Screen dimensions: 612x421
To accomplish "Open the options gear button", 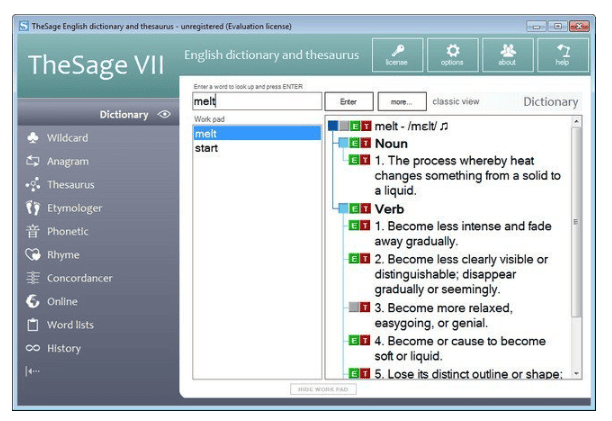I will [x=453, y=55].
